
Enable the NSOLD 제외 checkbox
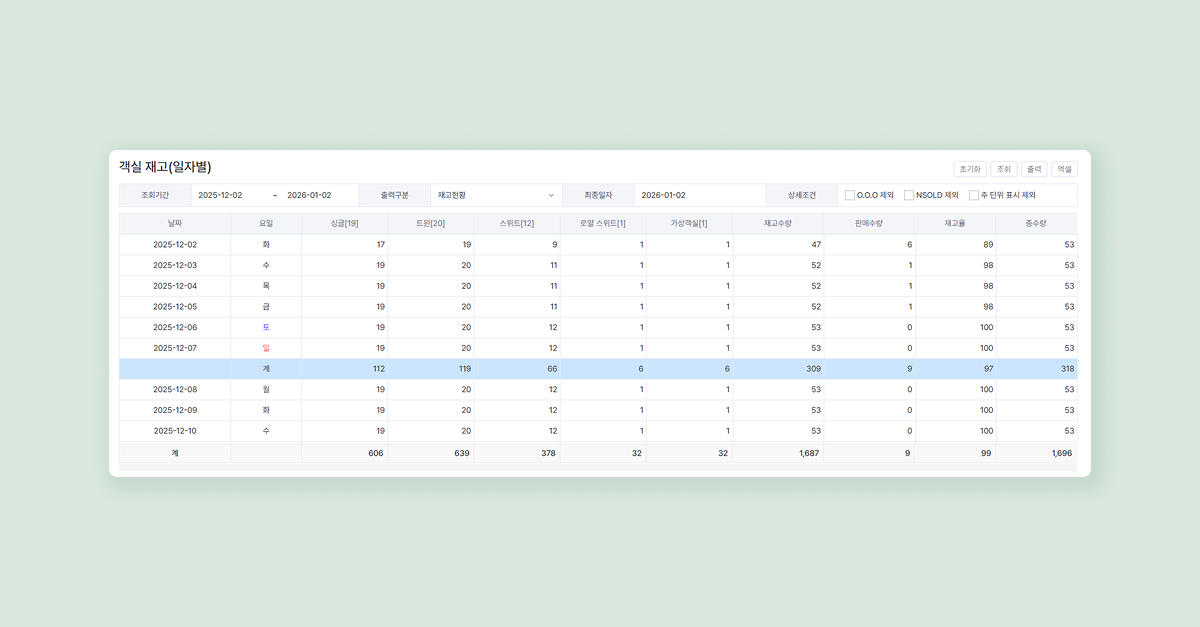(x=909, y=195)
